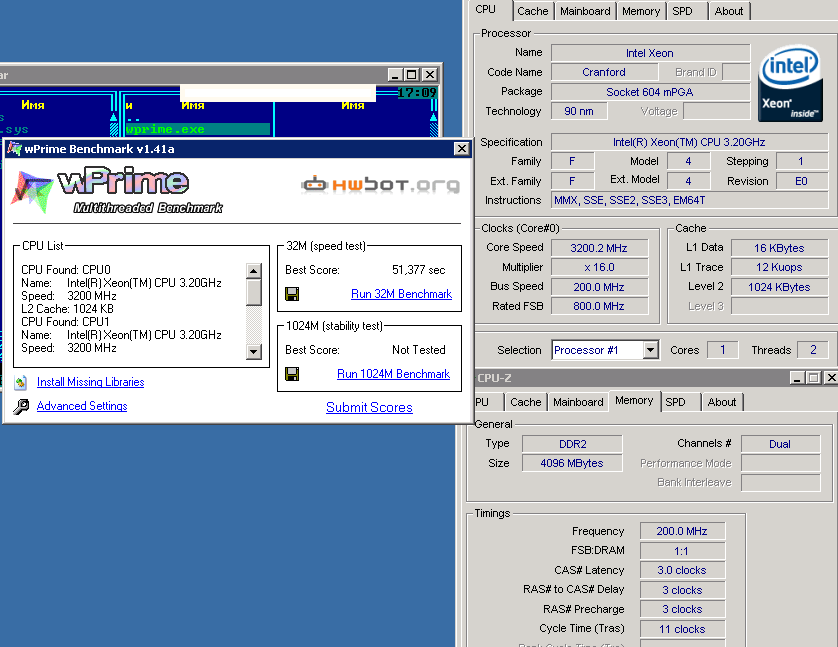Viewport: 838px width, 647px height.
Task: Click the Multiplier value x 16.0
Action: coord(599,267)
